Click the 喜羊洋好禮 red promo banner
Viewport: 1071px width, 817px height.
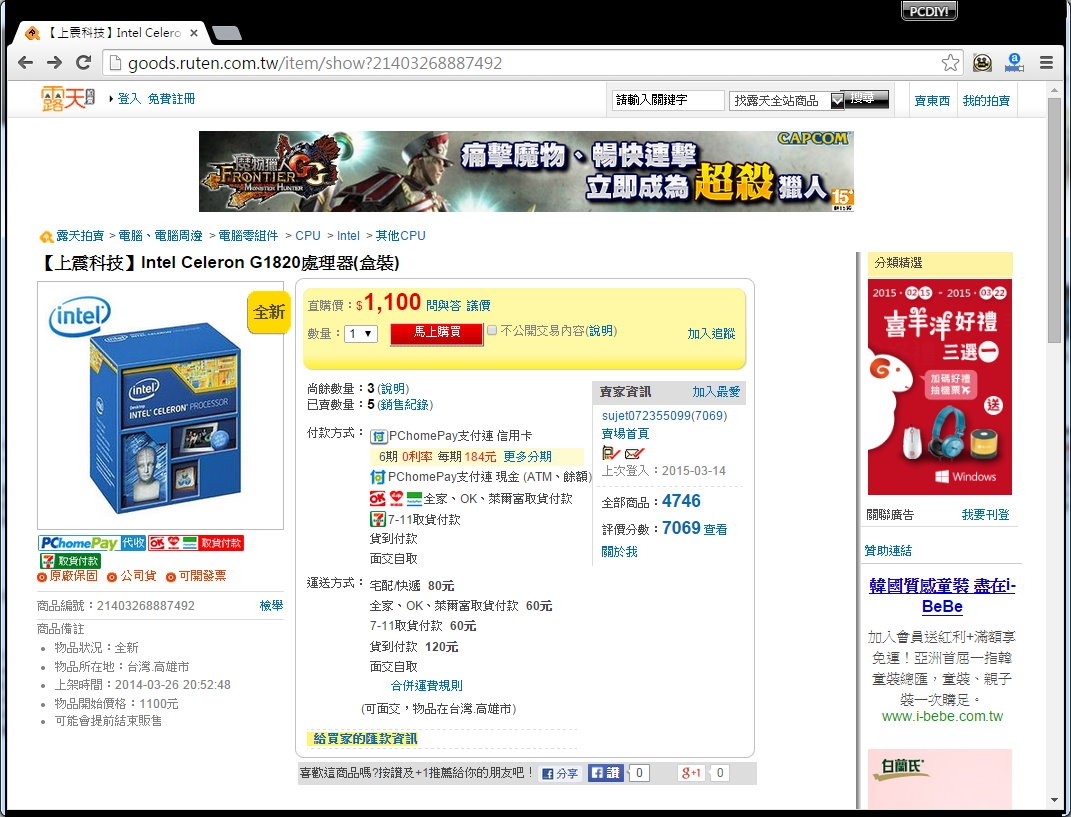(940, 387)
